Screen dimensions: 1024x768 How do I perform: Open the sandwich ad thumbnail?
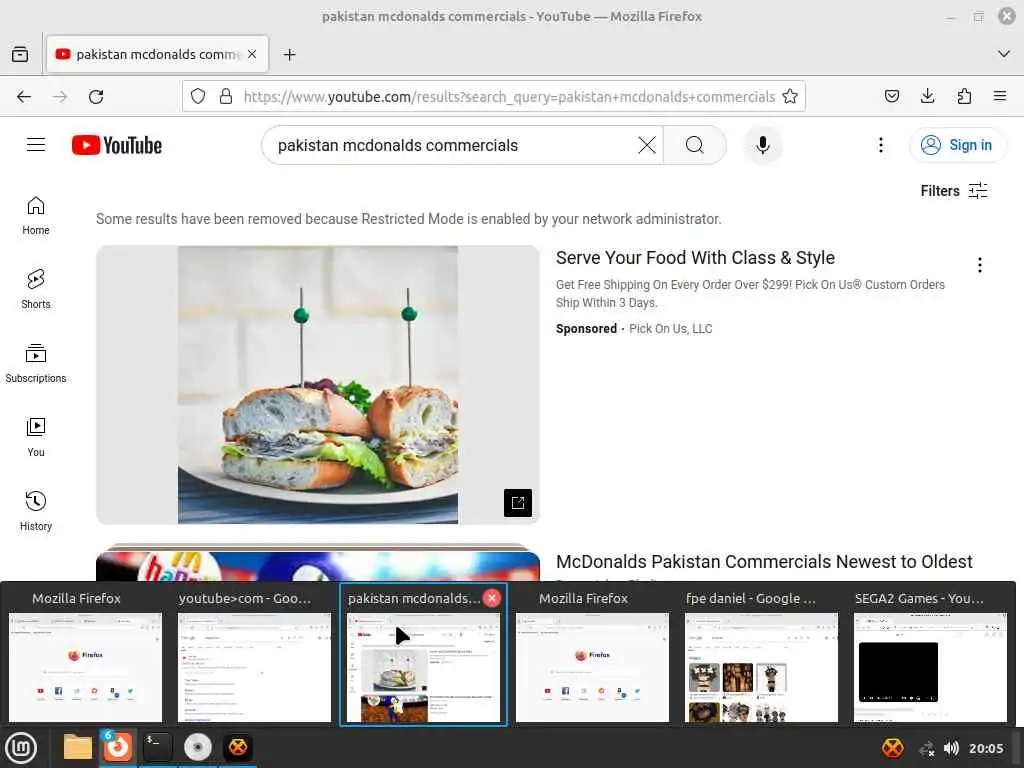pos(318,385)
